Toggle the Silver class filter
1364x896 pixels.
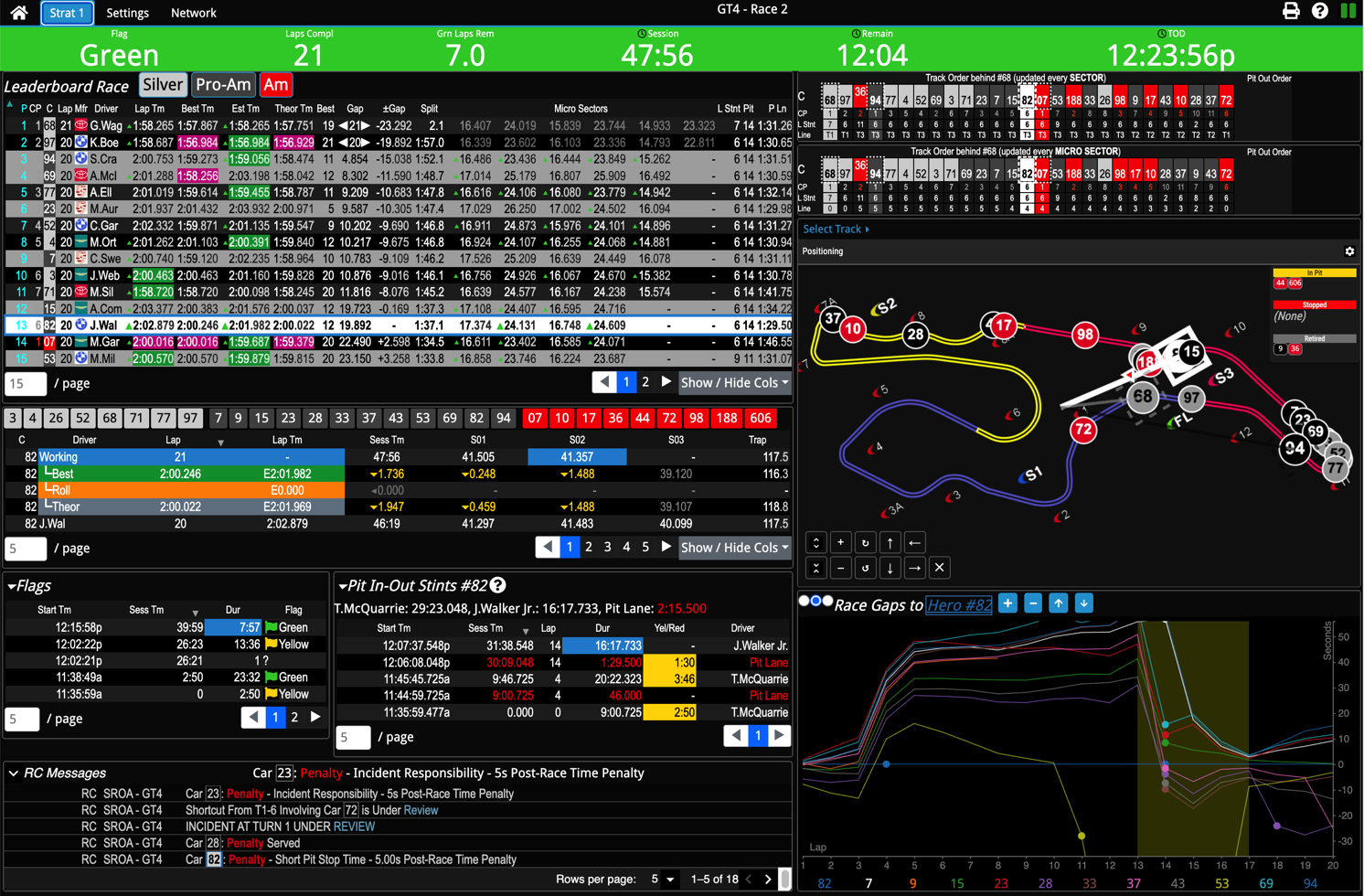pyautogui.click(x=163, y=85)
